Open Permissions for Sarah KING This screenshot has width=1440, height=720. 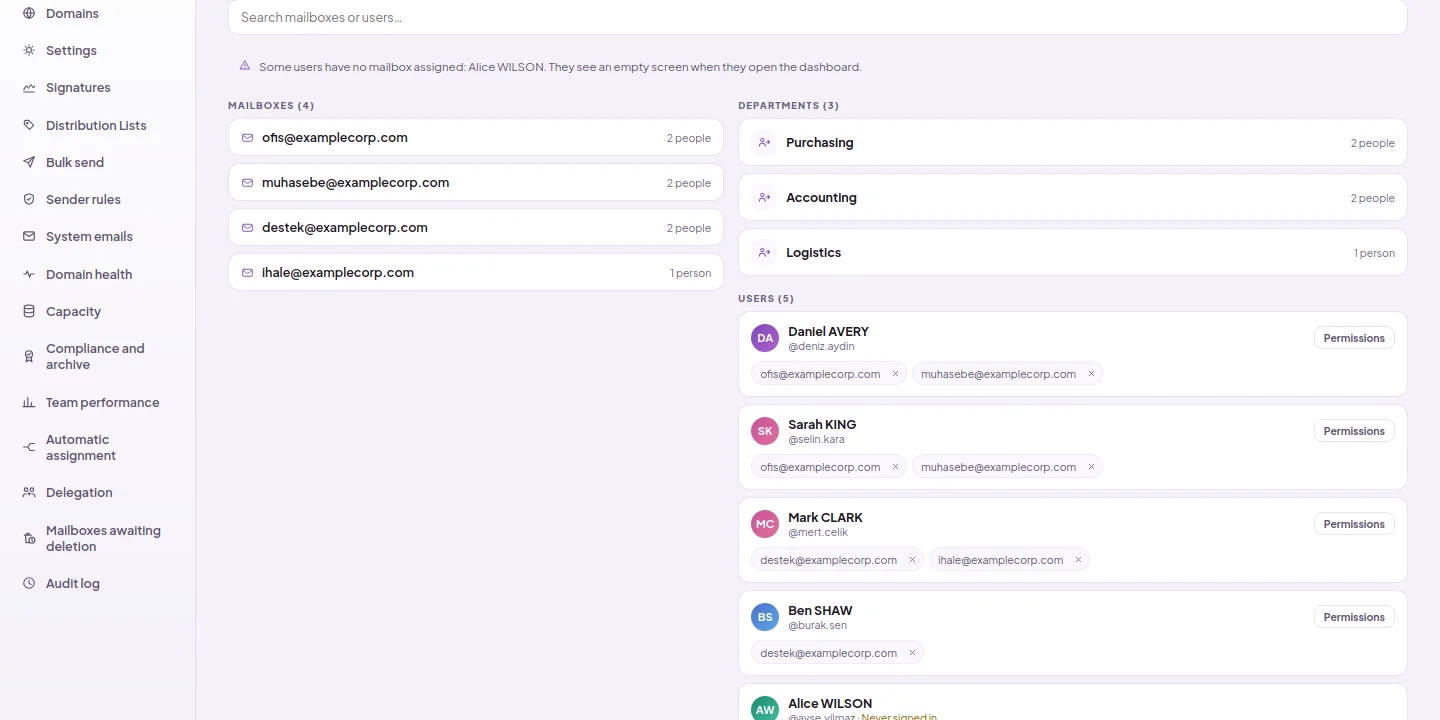pyautogui.click(x=1354, y=431)
